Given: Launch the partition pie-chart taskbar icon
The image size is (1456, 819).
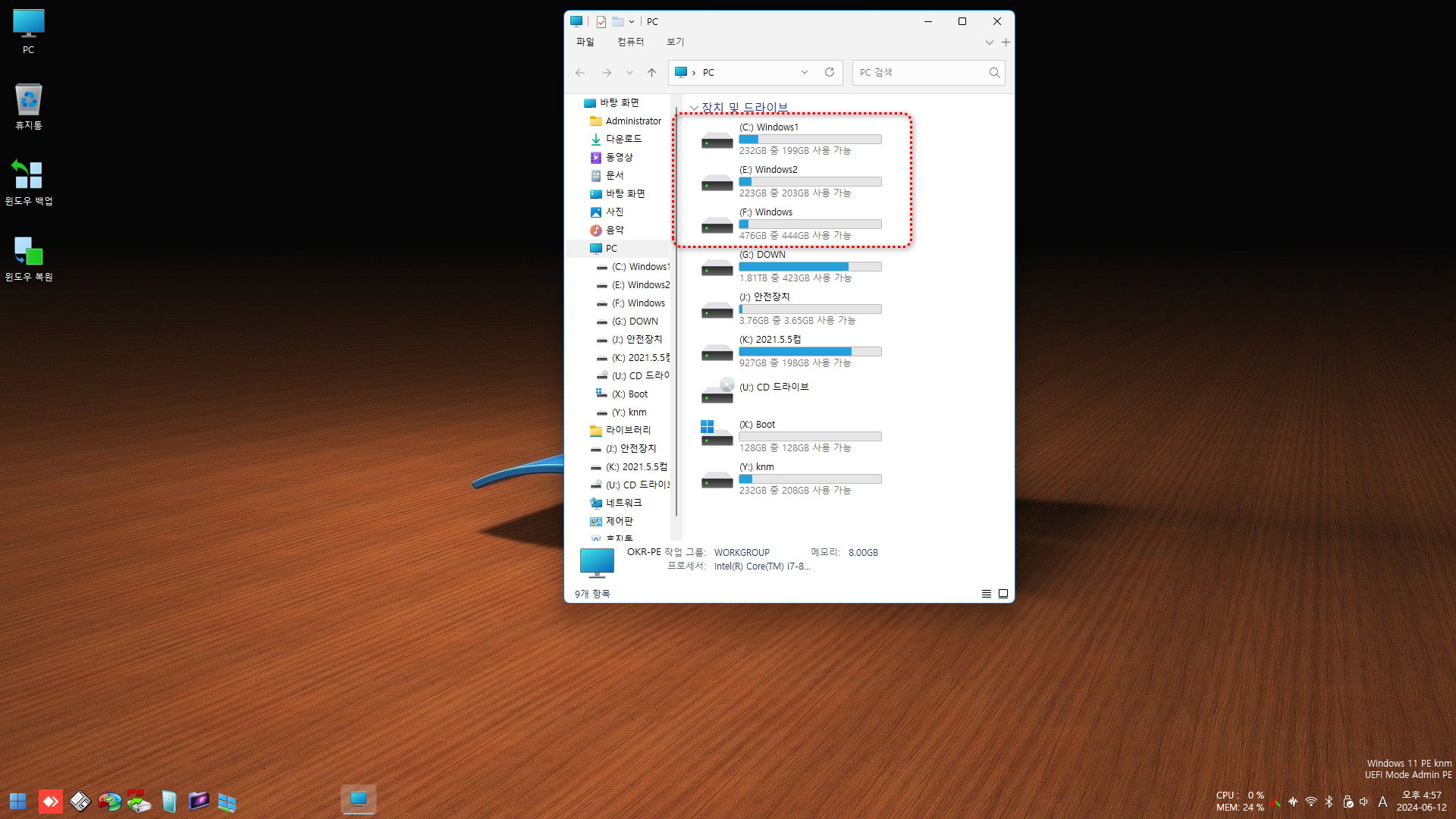Looking at the screenshot, I should coord(109,802).
